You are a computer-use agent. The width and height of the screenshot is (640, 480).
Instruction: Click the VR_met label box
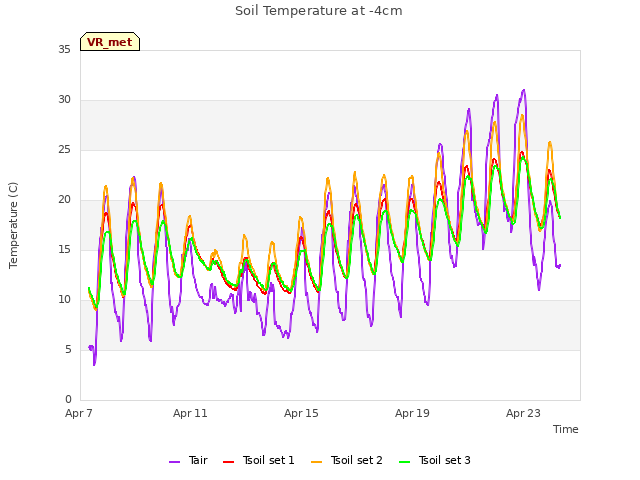click(110, 42)
